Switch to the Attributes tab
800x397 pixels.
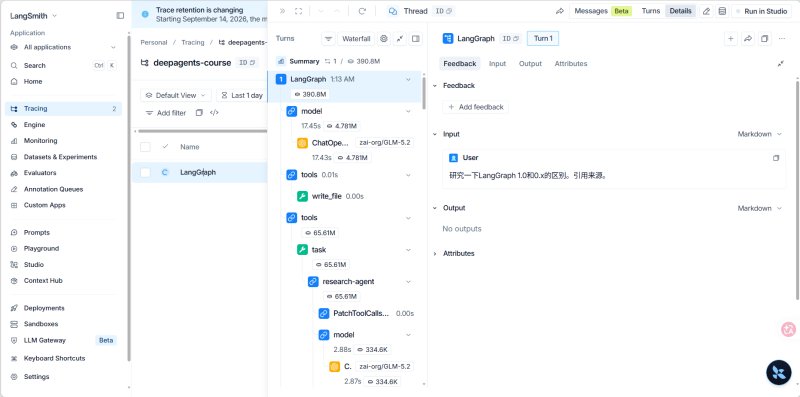[x=571, y=64]
